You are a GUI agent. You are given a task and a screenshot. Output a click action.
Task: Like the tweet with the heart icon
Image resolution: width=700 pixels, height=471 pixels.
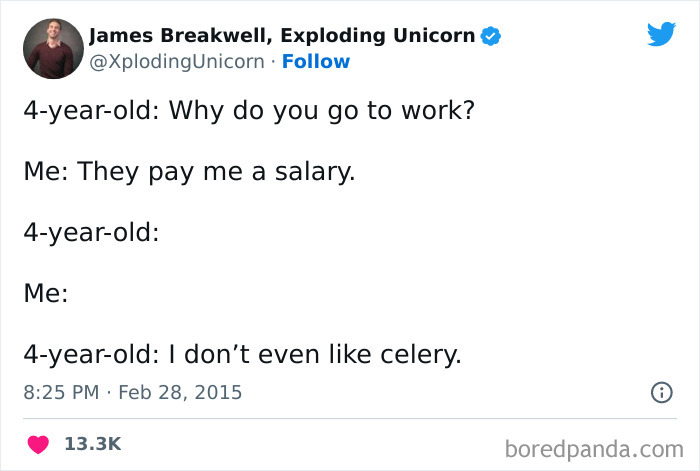coord(39,443)
